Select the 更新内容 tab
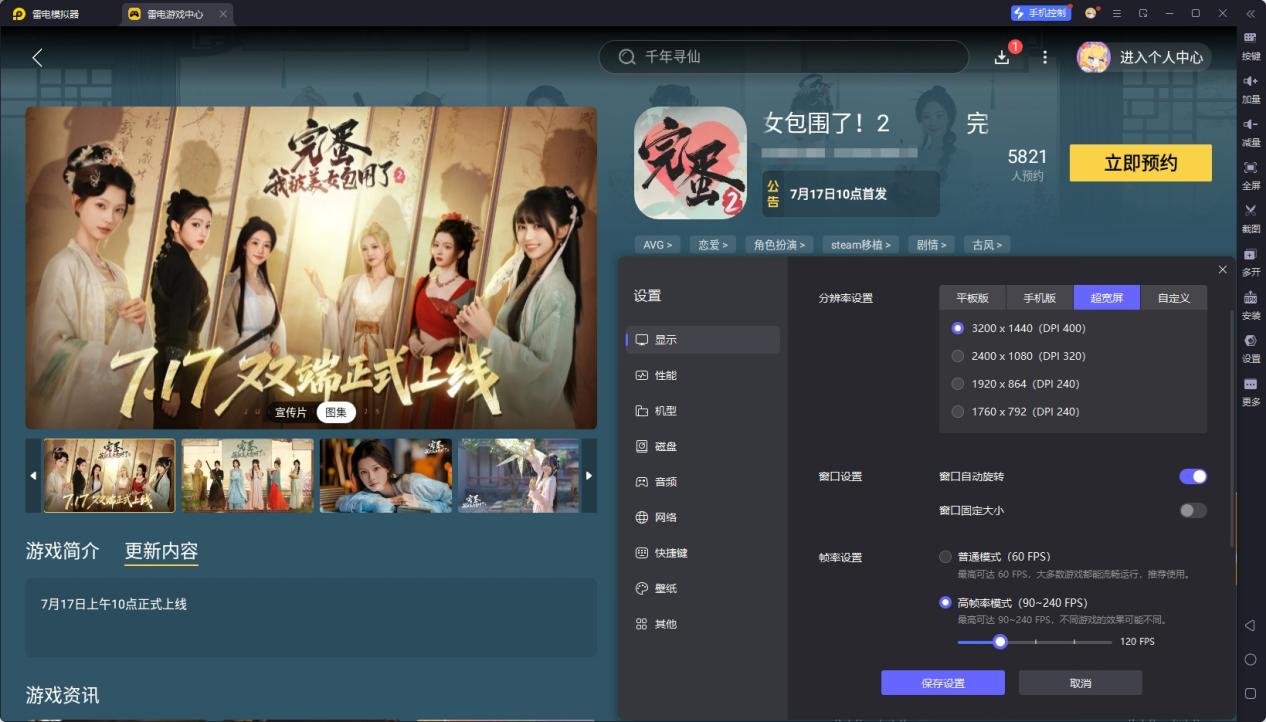This screenshot has height=722, width=1266. 161,551
